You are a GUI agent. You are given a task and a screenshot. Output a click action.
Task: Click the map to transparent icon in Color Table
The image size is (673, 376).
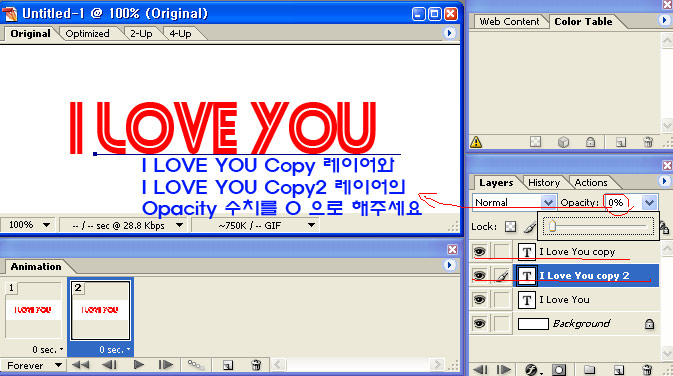point(535,142)
